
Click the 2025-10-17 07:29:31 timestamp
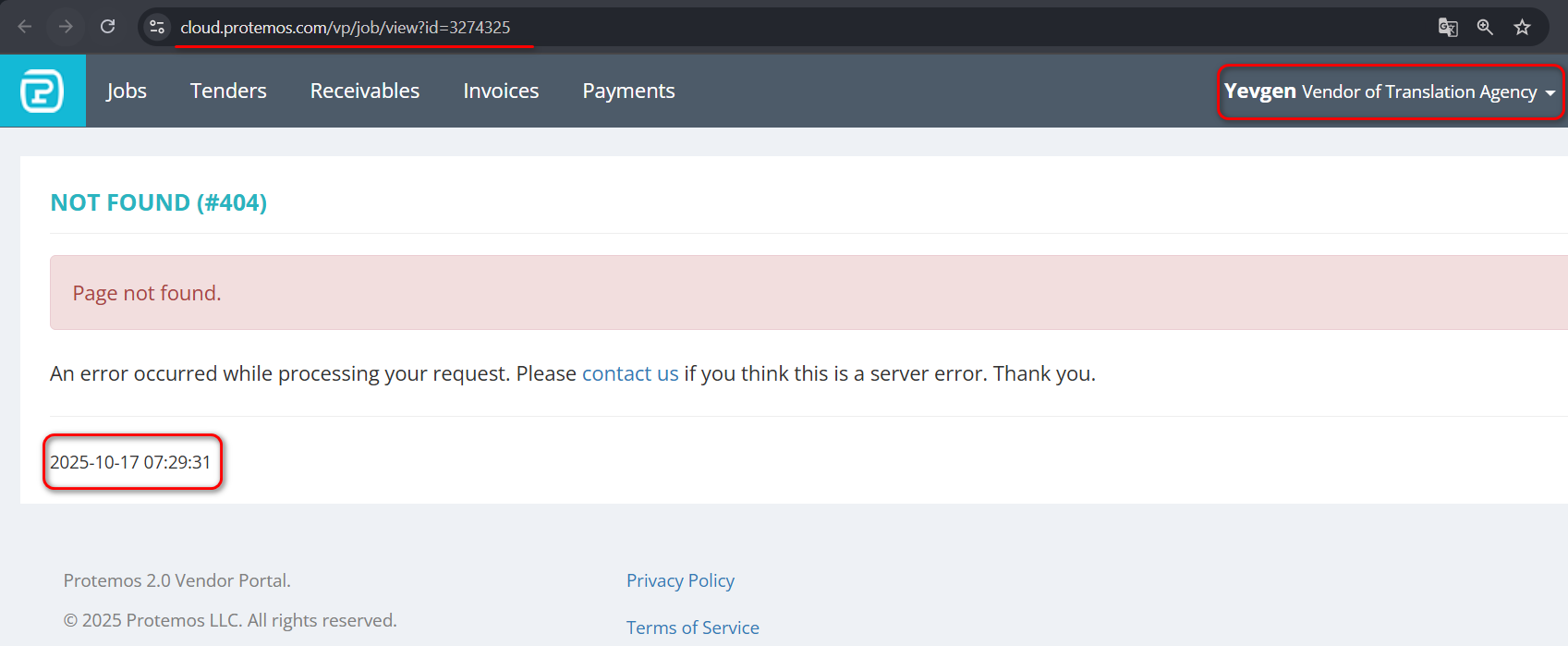point(130,462)
